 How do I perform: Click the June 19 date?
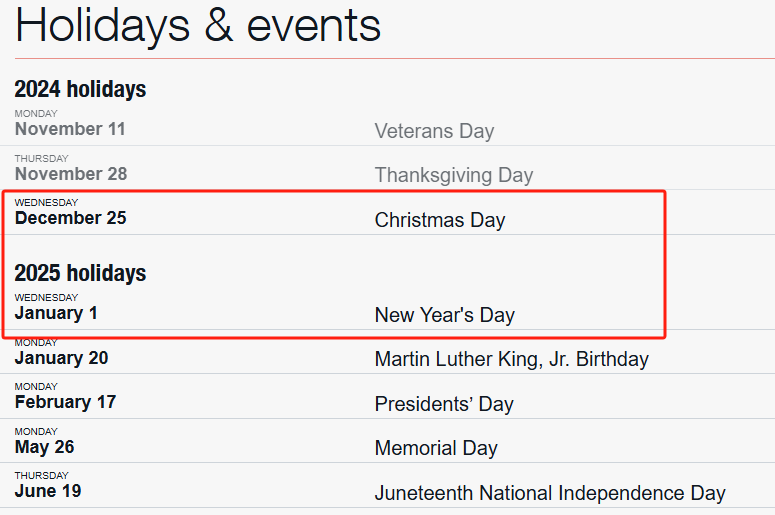click(48, 491)
